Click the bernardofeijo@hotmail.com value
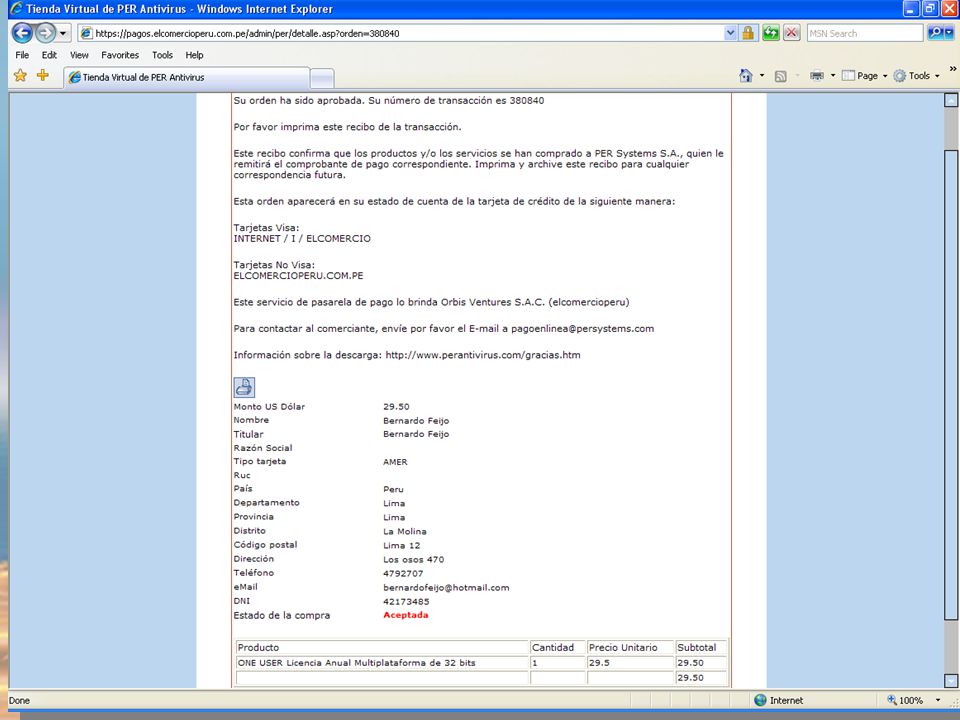Viewport: 960px width, 720px height. coord(446,587)
